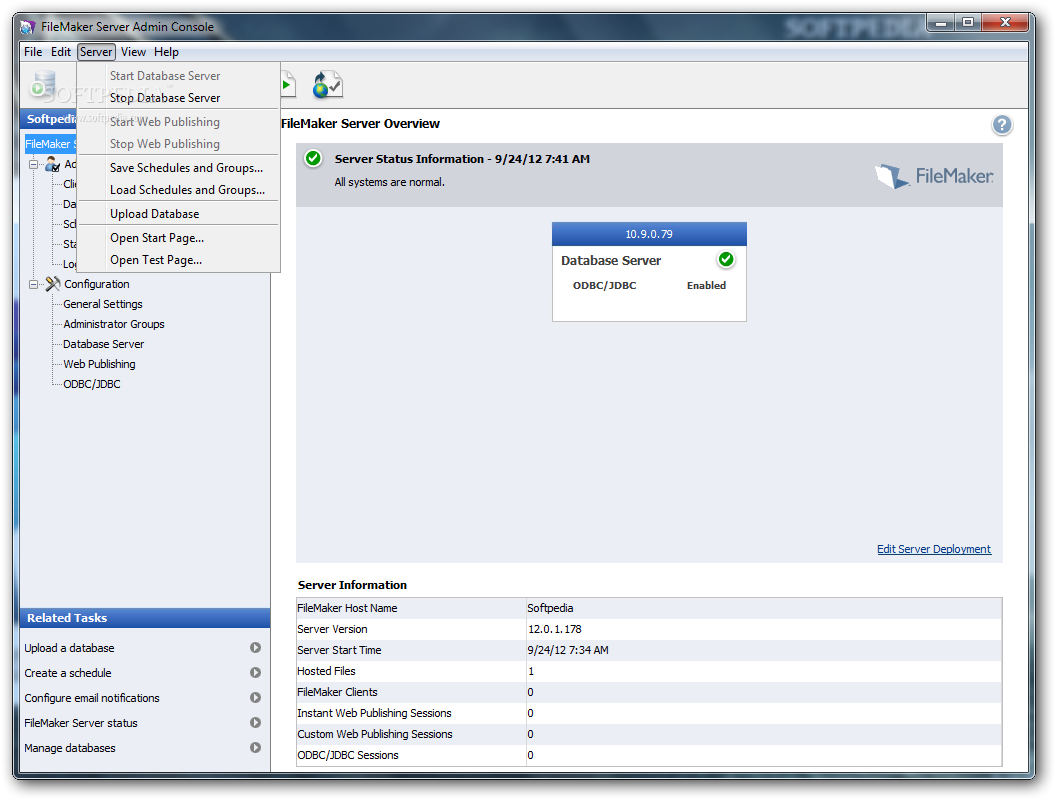
Task: Choose Stop Database Server
Action: [x=178, y=98]
